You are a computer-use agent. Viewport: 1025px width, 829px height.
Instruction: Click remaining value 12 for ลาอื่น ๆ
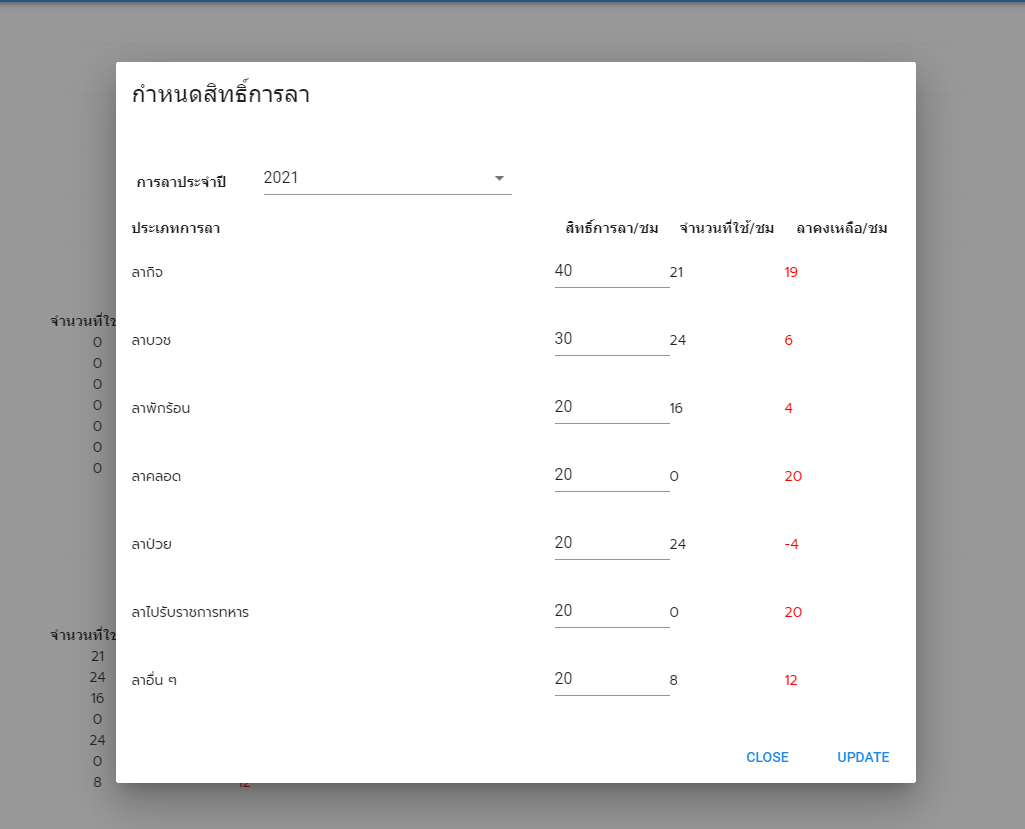click(791, 680)
